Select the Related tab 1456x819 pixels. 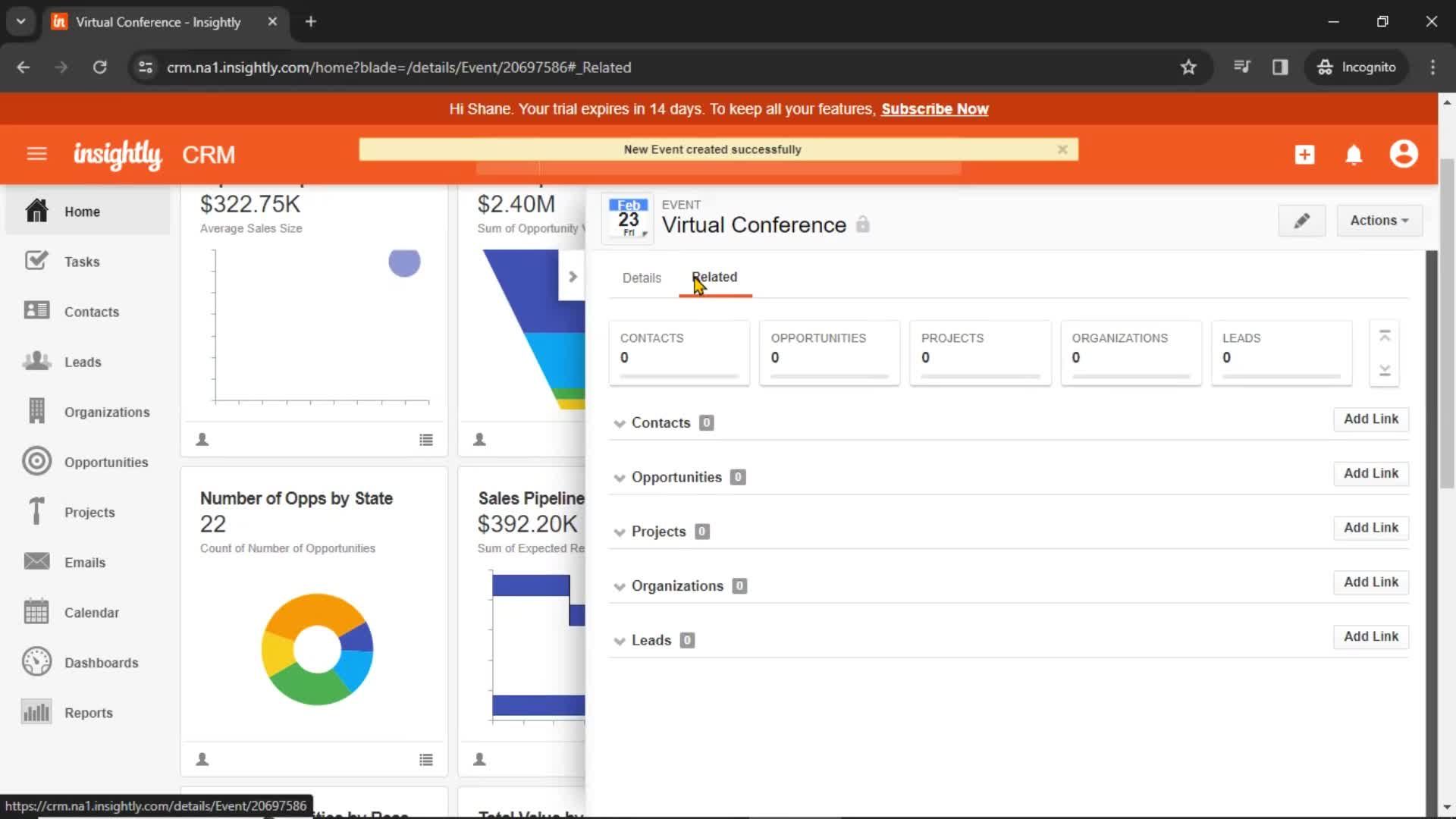[714, 277]
